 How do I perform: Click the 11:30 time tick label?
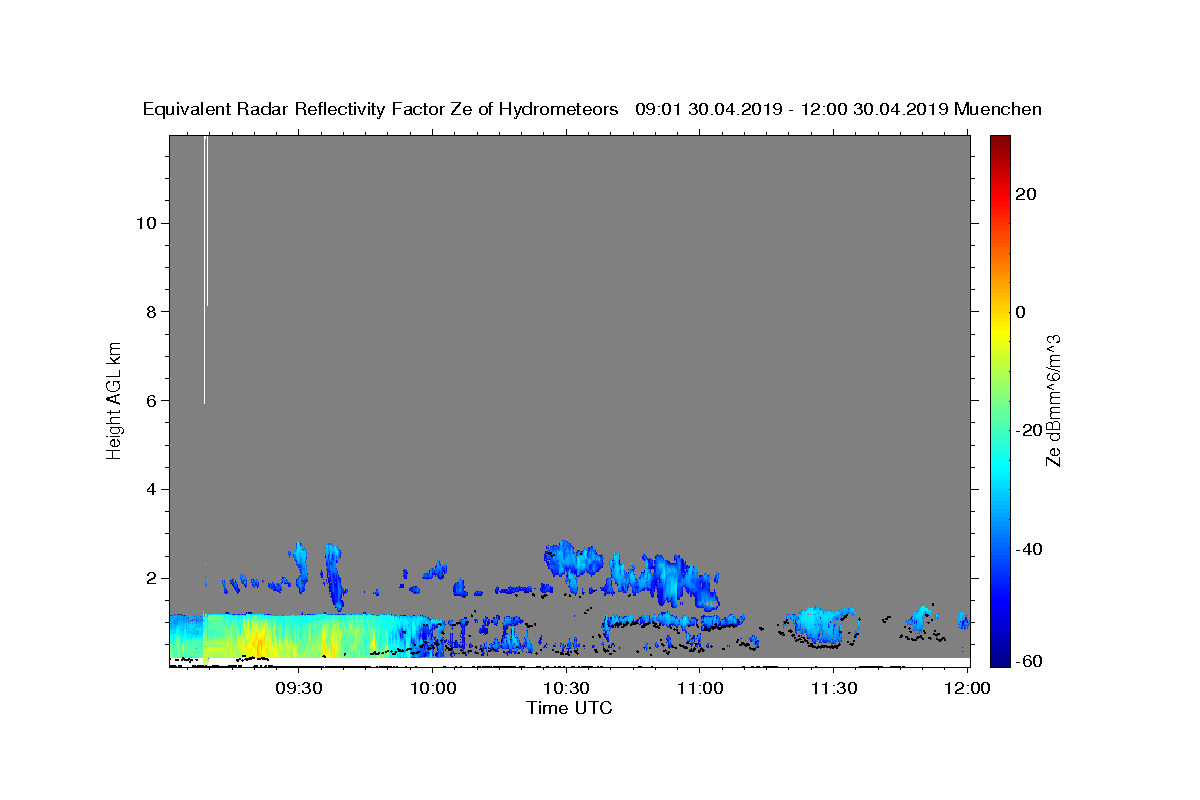point(834,688)
